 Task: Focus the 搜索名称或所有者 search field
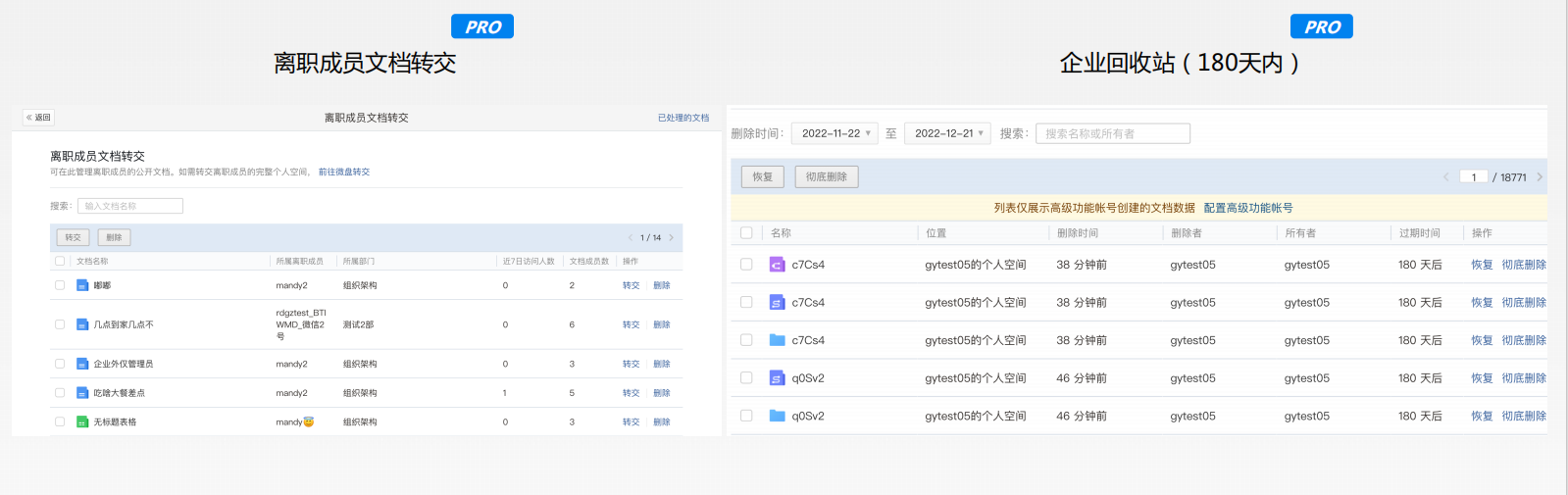click(1113, 133)
